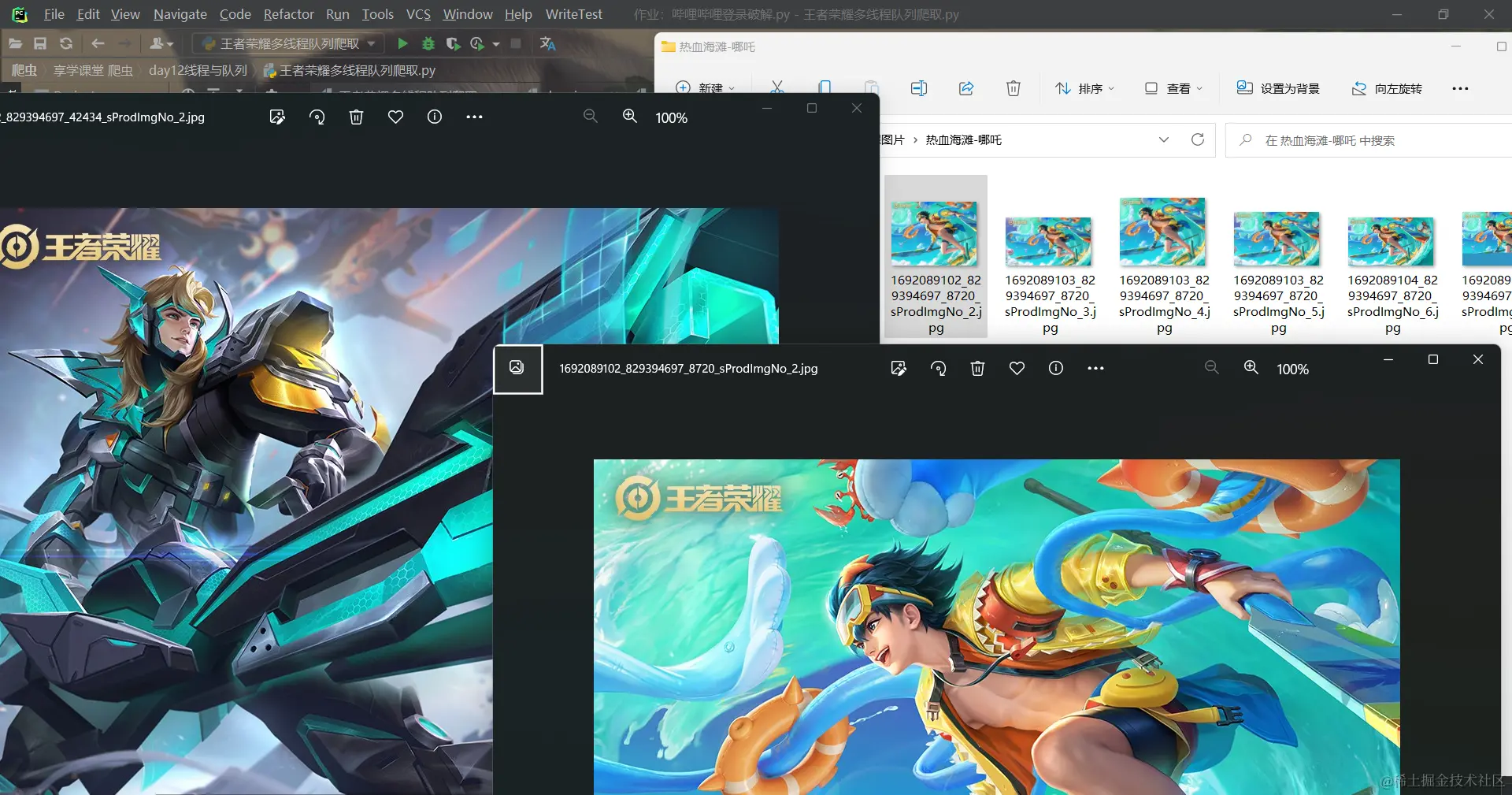Zoom out in the rear photo viewer
Screen dimensions: 1512x795
point(591,117)
